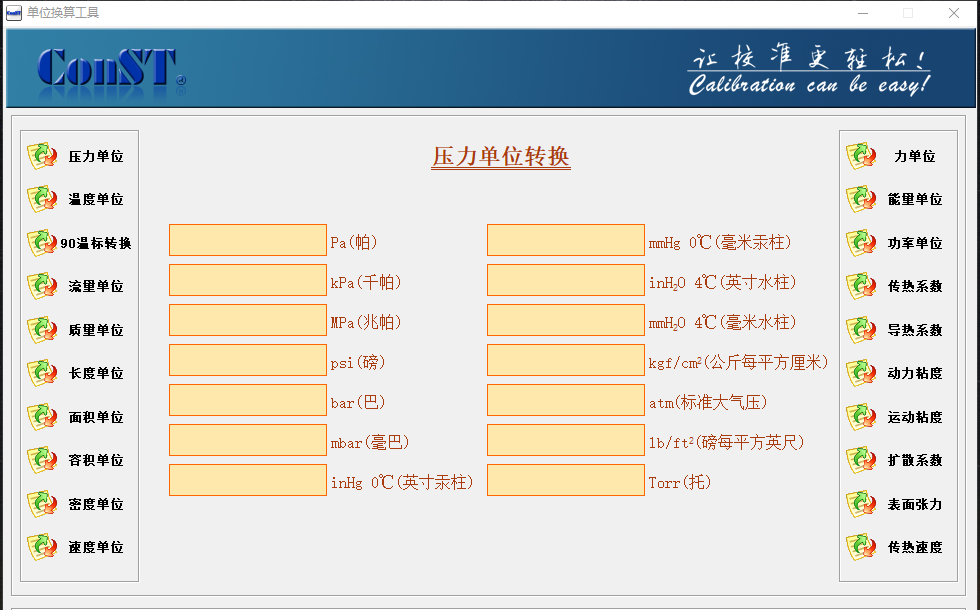Select 传热系数 from the right panel
Image resolution: width=980 pixels, height=610 pixels.
(914, 286)
